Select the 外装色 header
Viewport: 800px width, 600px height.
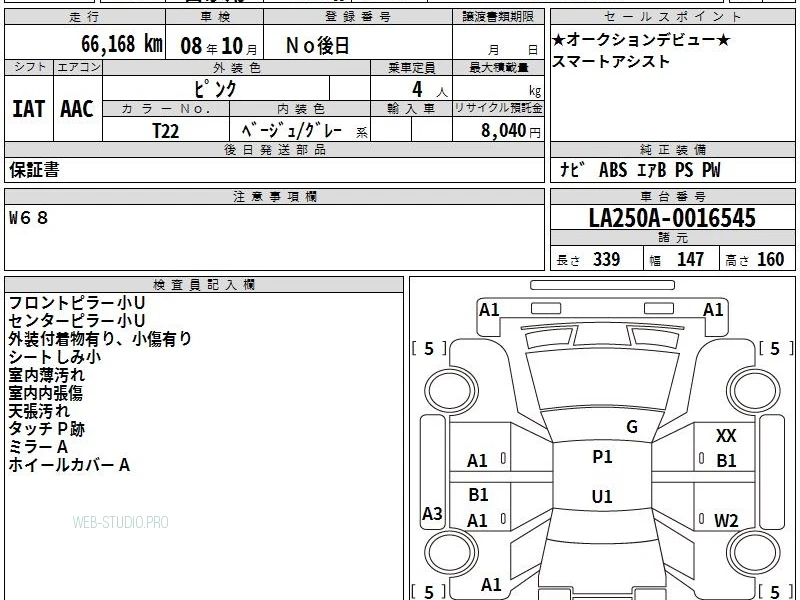(237, 67)
